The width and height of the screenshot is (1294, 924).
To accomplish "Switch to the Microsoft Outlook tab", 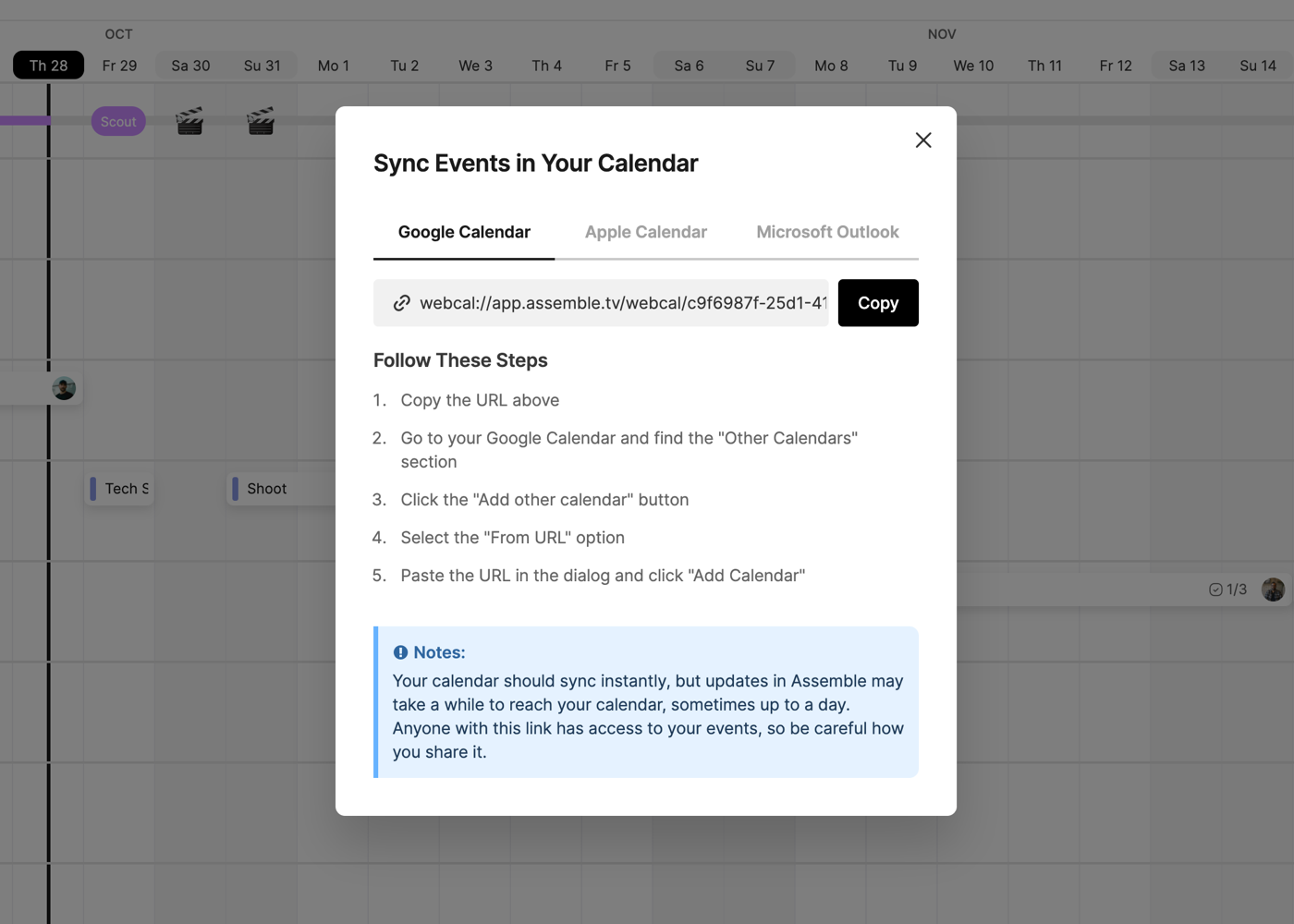I will (827, 232).
